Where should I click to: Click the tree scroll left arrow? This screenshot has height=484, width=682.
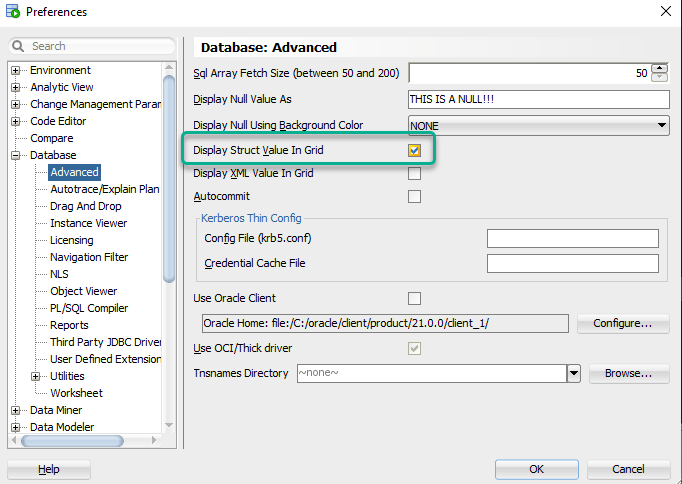coord(14,441)
